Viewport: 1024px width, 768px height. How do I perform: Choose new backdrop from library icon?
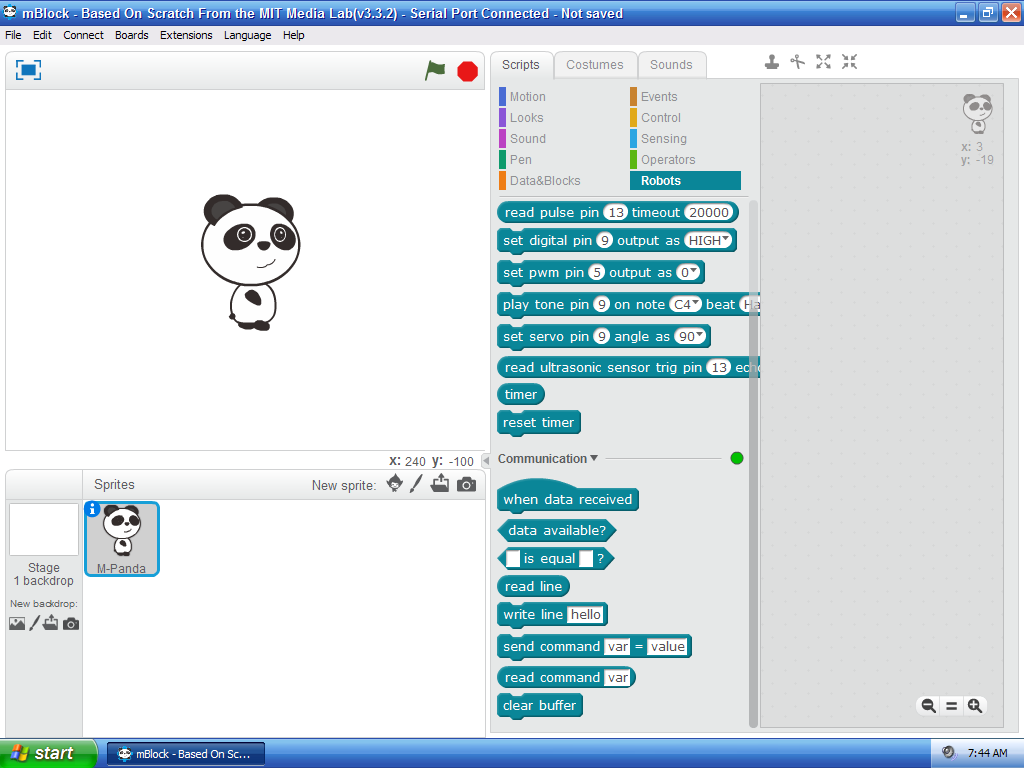pos(17,624)
